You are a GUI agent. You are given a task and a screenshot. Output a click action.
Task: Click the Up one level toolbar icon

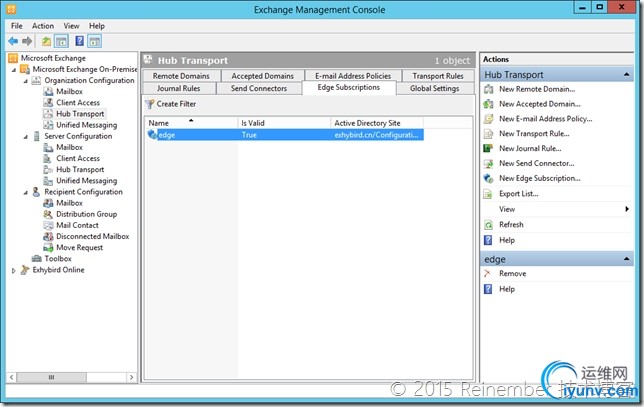tap(46, 41)
